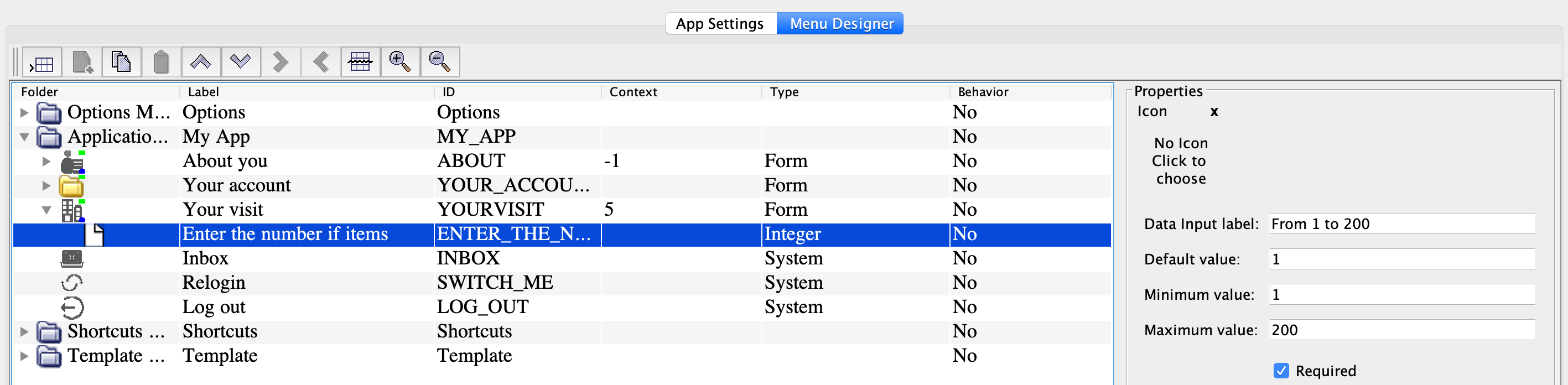Switch to the App Settings tab
This screenshot has height=385, width=1568.
pos(719,24)
